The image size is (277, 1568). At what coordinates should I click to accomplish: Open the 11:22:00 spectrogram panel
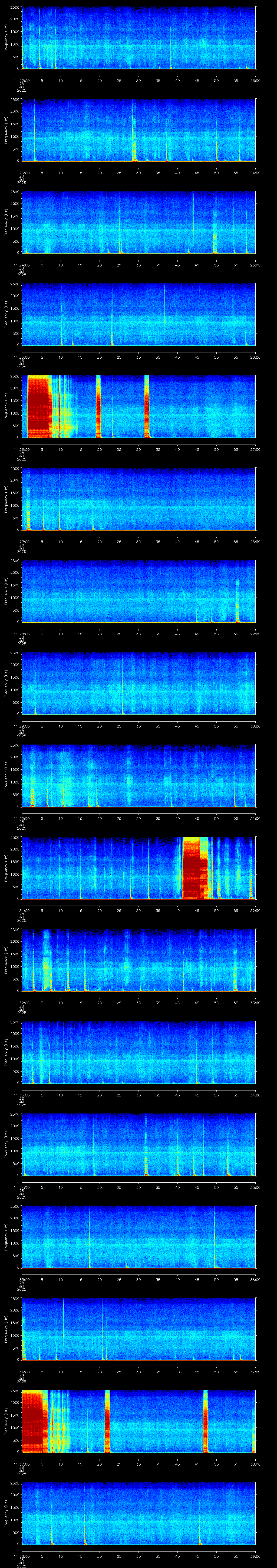point(138,38)
